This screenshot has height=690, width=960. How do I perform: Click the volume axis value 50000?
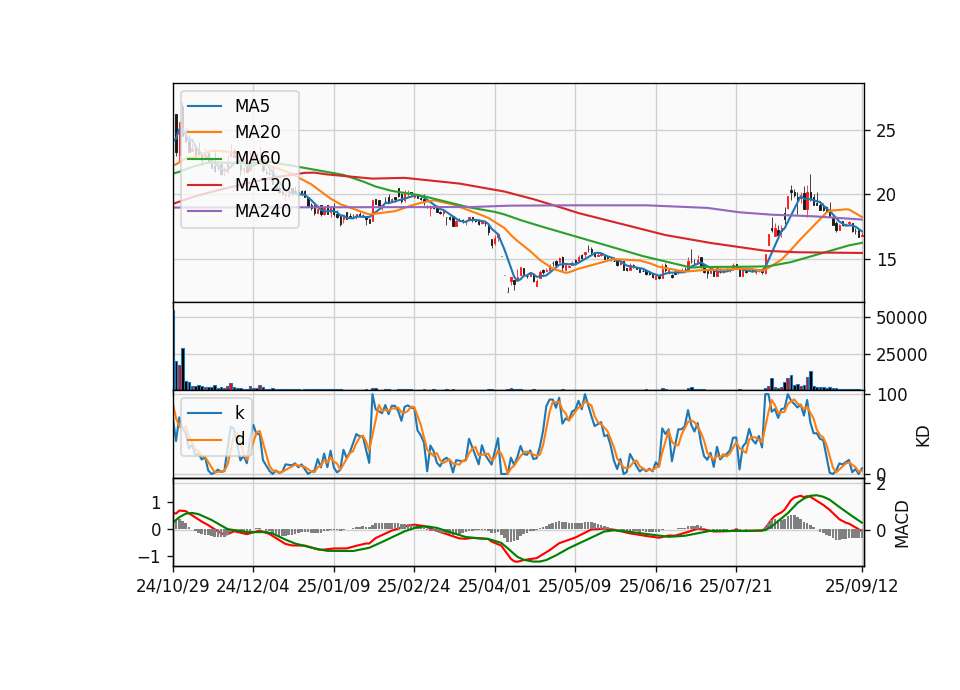[901, 318]
